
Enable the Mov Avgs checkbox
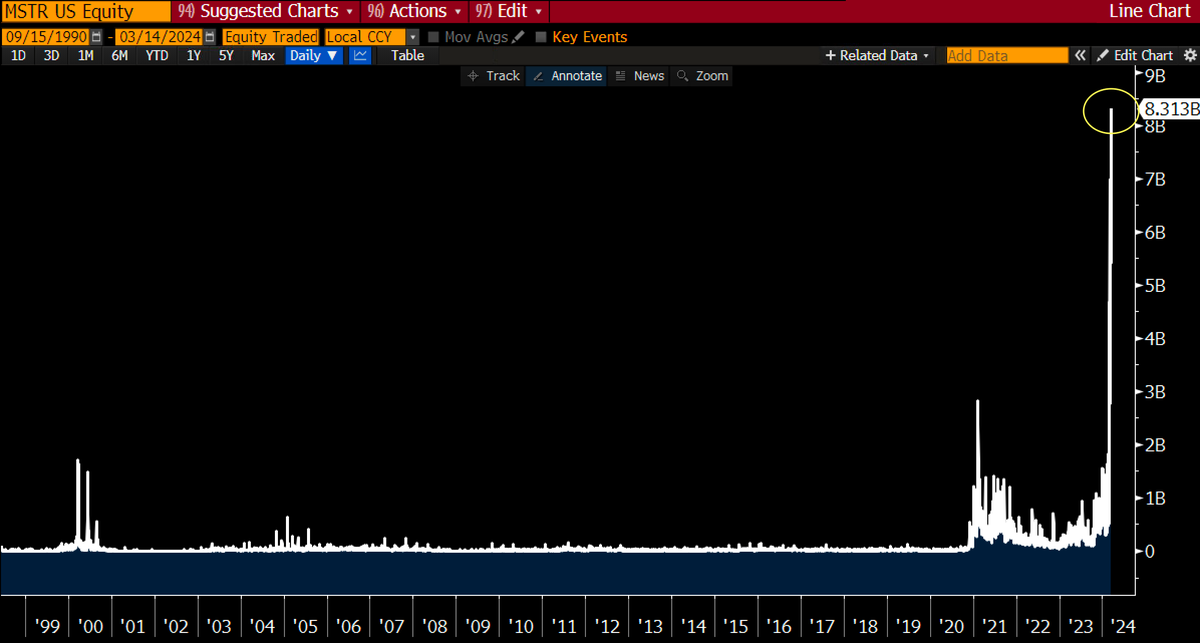coord(434,37)
